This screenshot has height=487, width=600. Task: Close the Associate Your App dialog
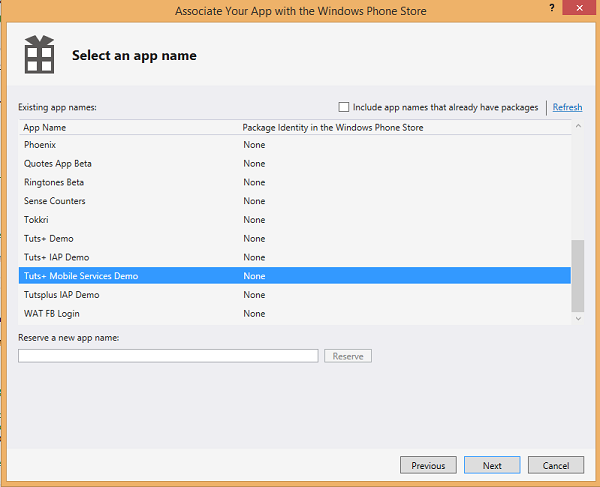click(579, 8)
